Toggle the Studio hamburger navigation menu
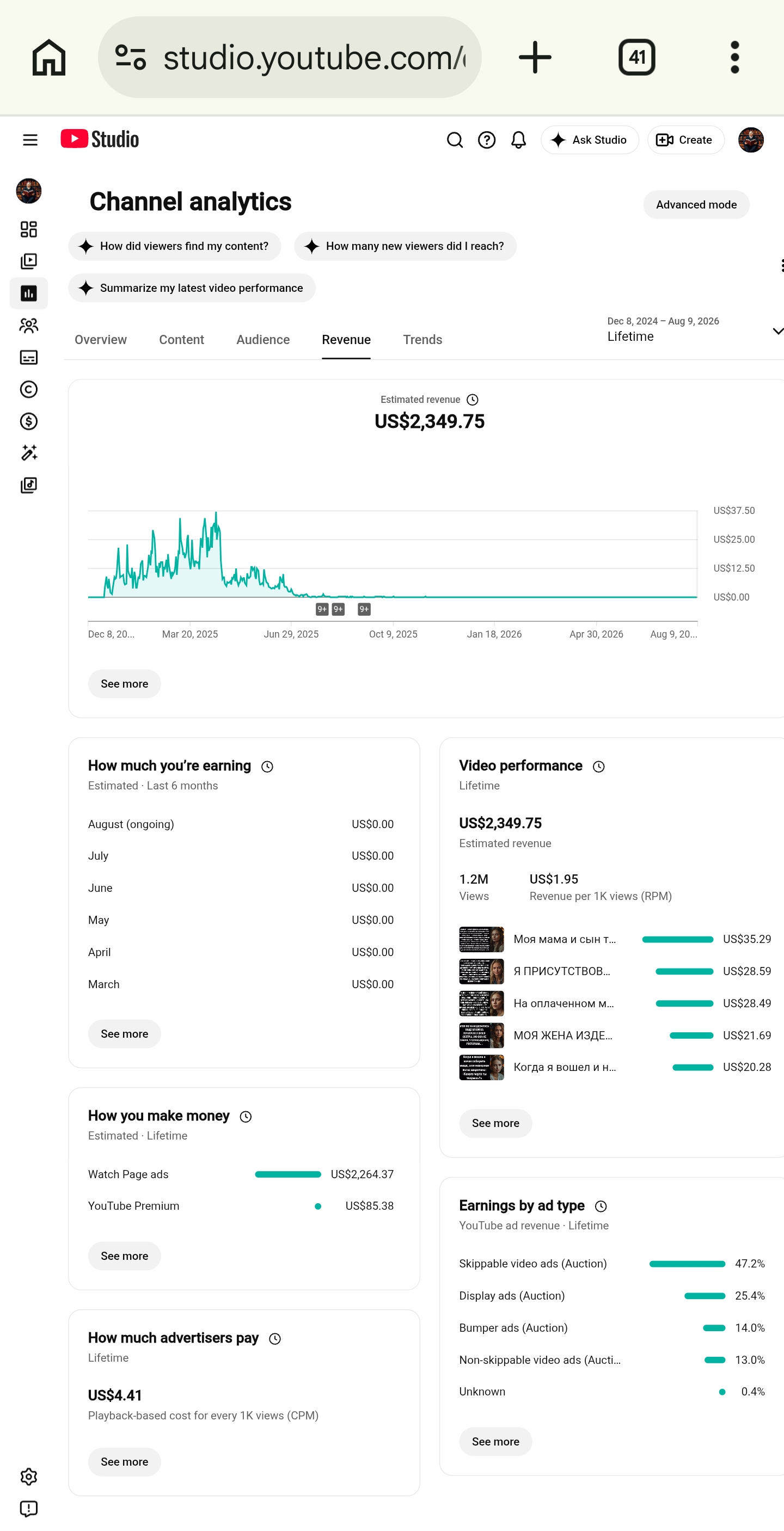This screenshot has width=784, height=1531. (30, 140)
